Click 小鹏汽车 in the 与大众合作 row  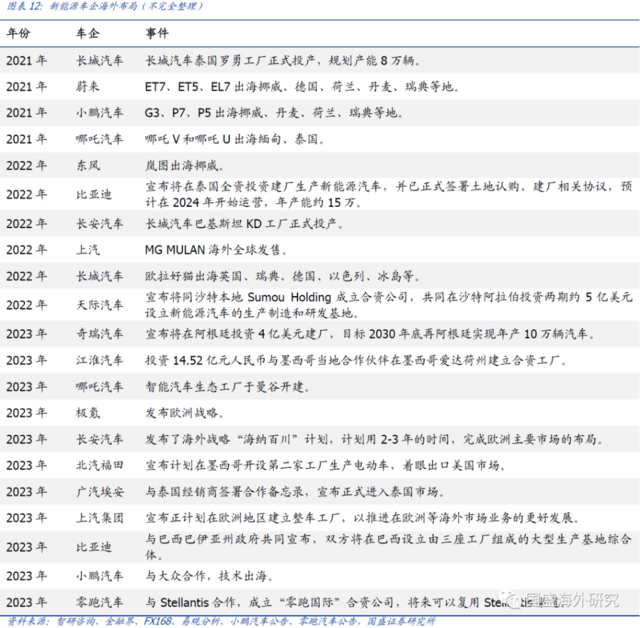tap(100, 576)
